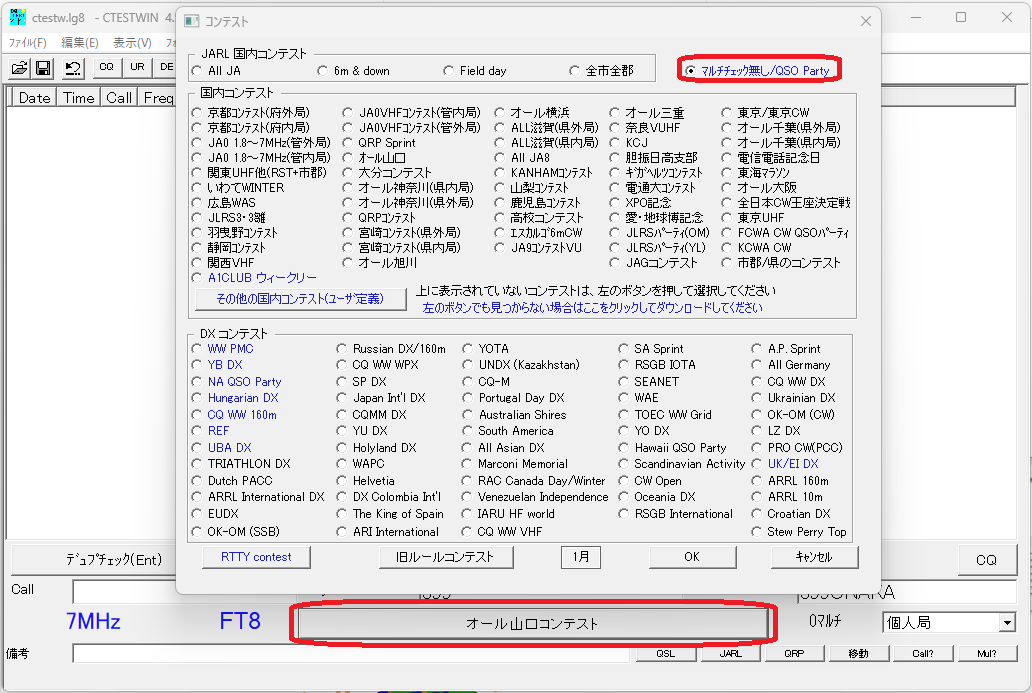Click the save floppy disk toolbar icon
1032x693 pixels.
[43, 68]
